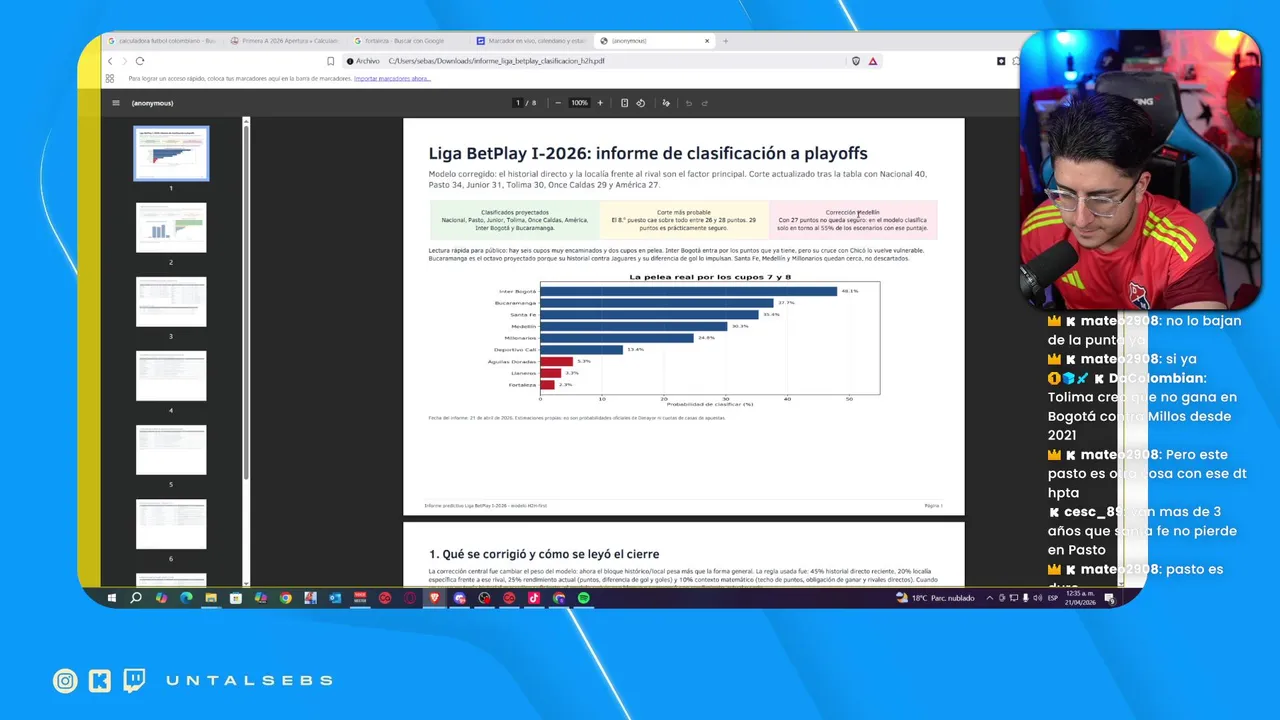
Task: Open clock and date 12:35 a. m.
Action: tap(1081, 598)
